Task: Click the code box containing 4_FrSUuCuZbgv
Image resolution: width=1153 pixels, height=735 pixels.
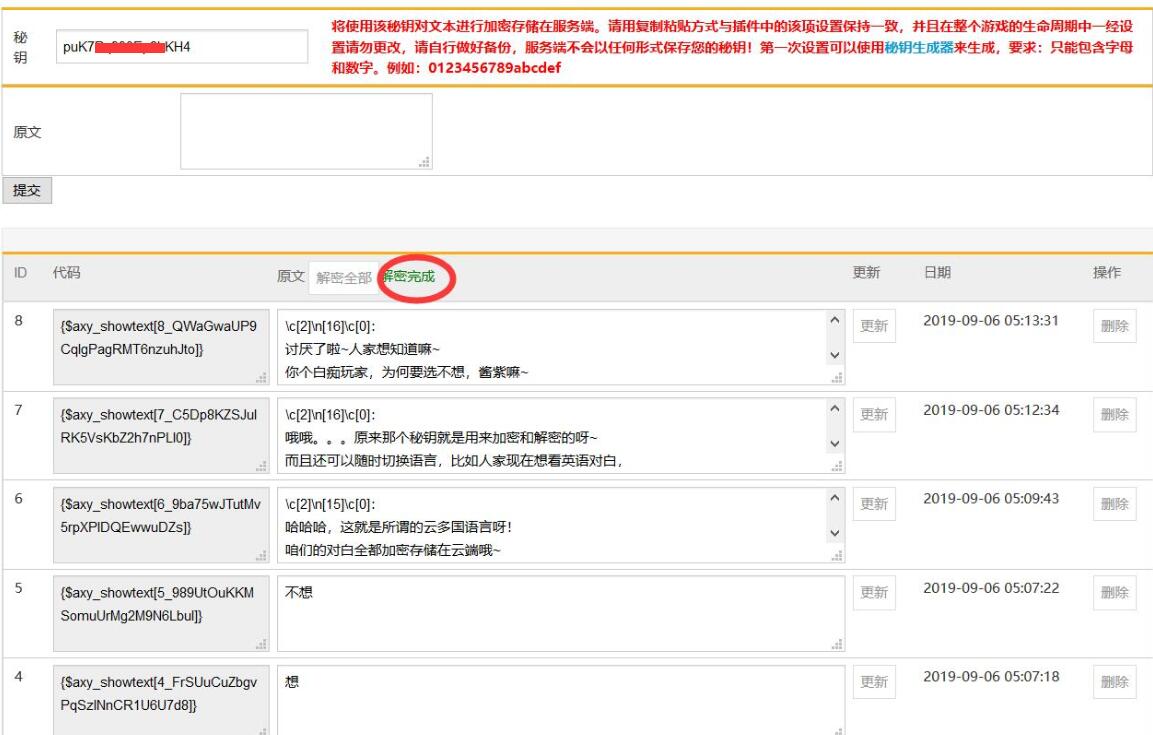Action: 161,700
